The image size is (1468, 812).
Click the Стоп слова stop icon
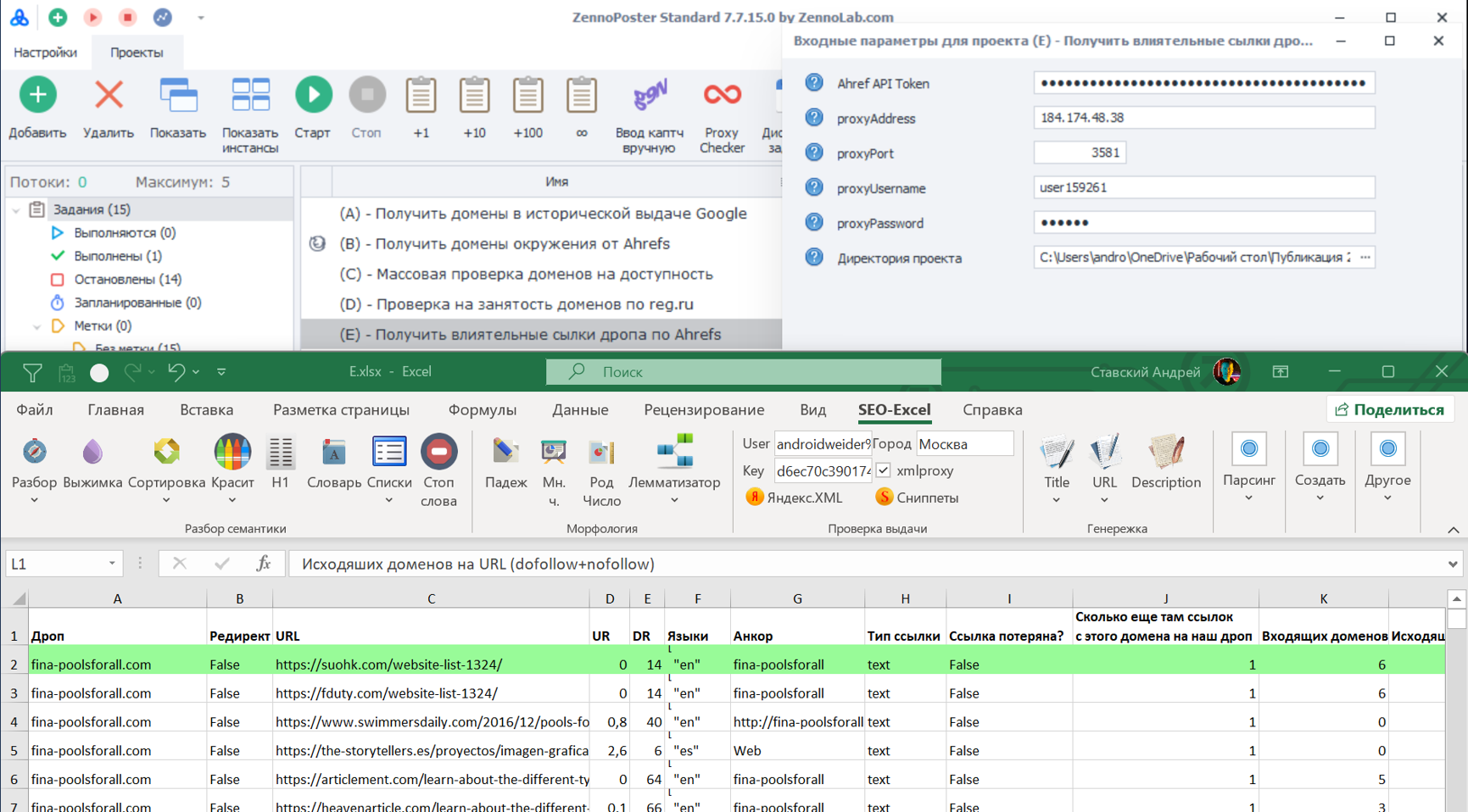(438, 452)
